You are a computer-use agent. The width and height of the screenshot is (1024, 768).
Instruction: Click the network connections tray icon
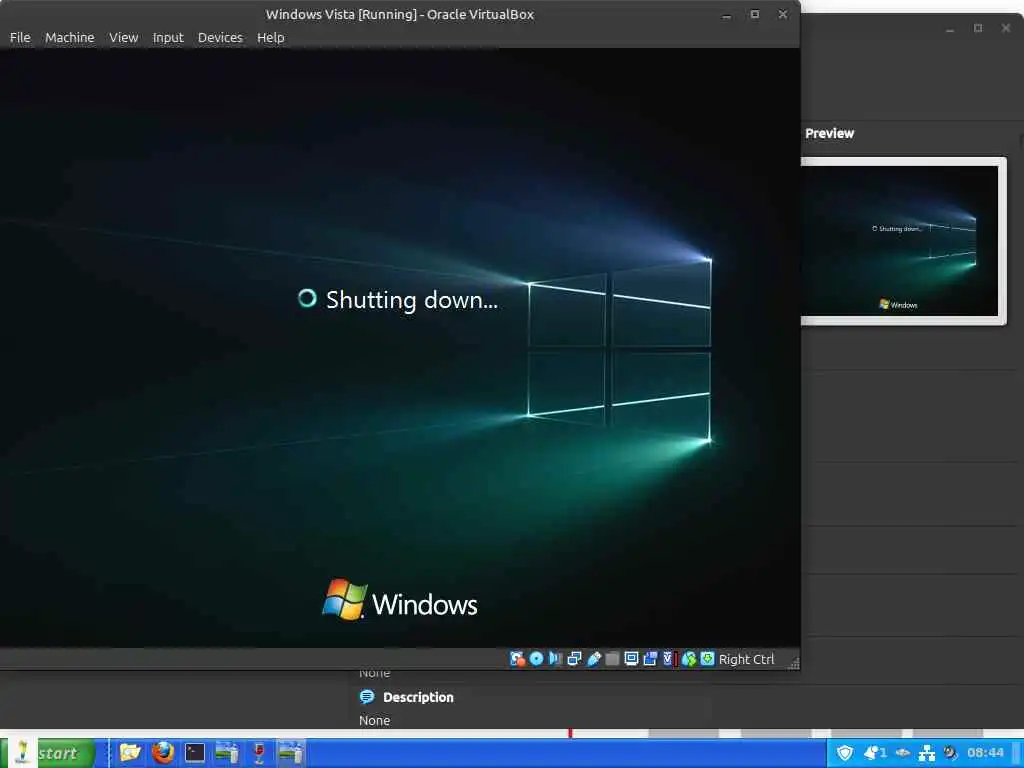927,754
